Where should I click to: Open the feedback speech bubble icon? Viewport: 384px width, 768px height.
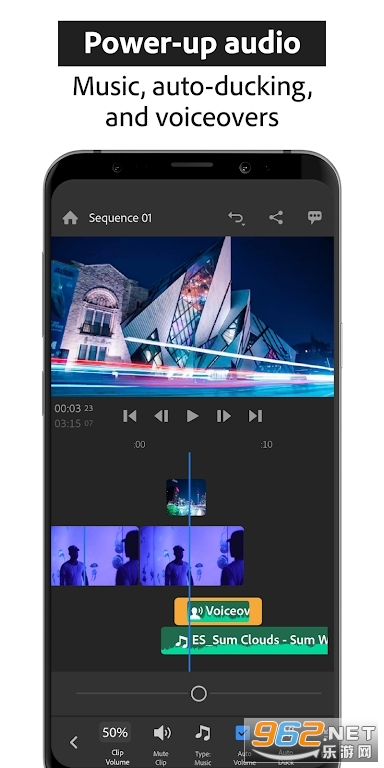(x=314, y=217)
